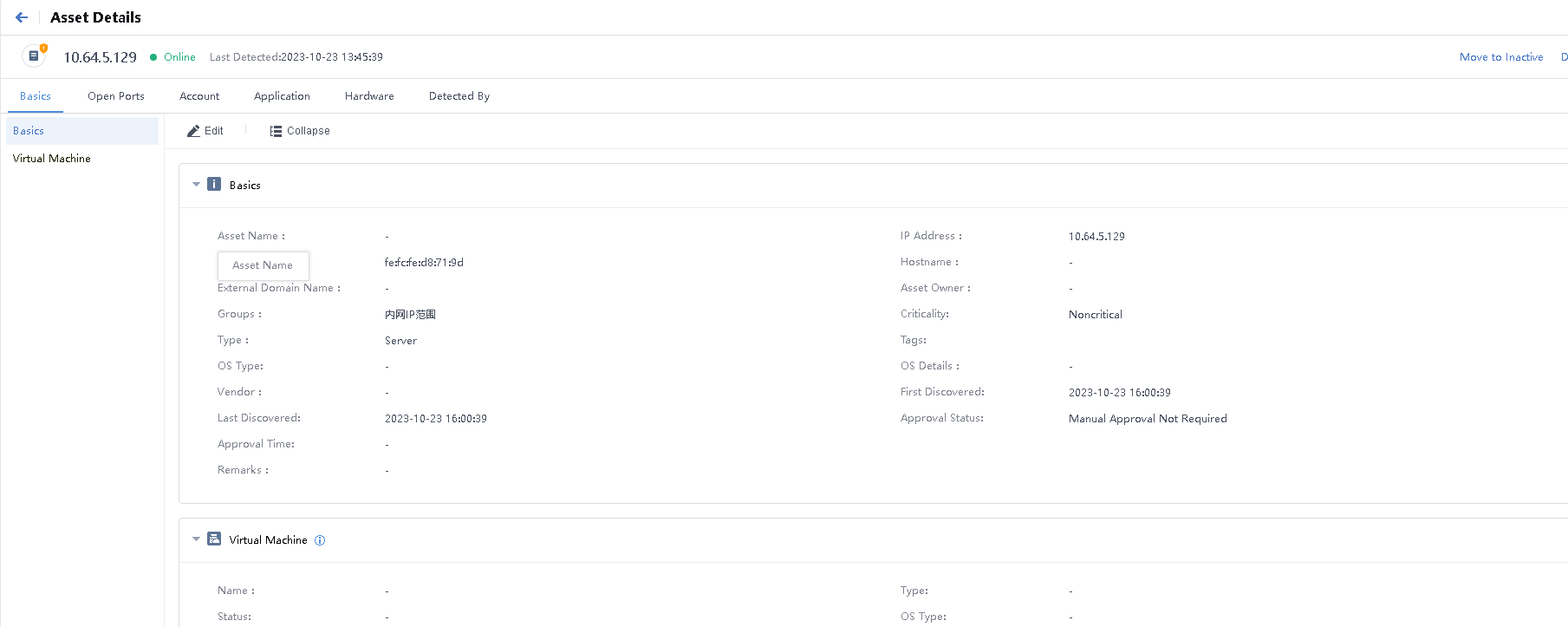This screenshot has width=1568, height=627.
Task: Open the Detected By tab
Action: tap(459, 96)
